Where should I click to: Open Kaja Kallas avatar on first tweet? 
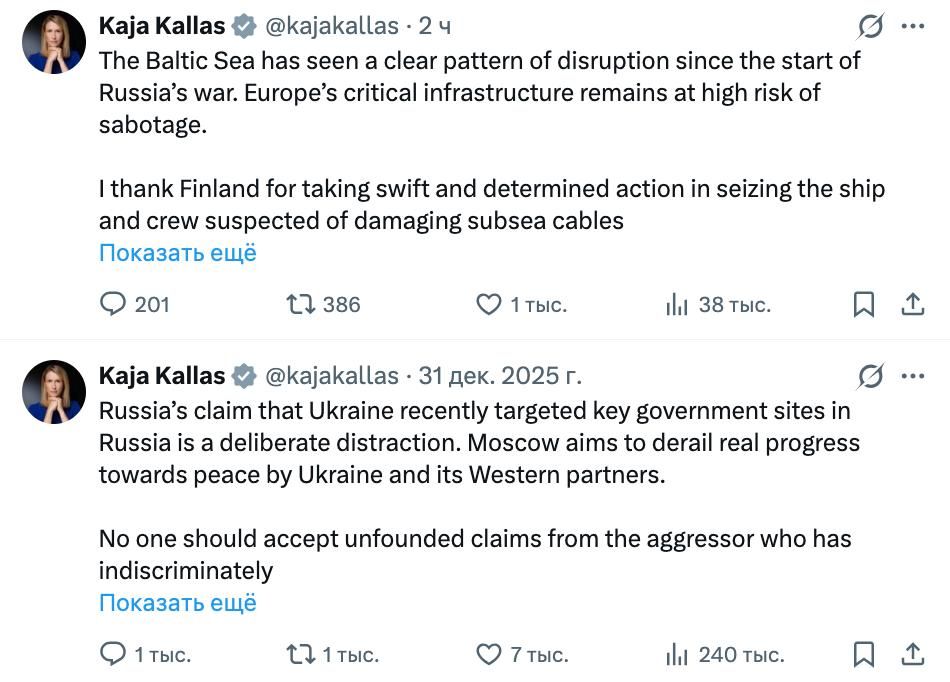pyautogui.click(x=54, y=42)
